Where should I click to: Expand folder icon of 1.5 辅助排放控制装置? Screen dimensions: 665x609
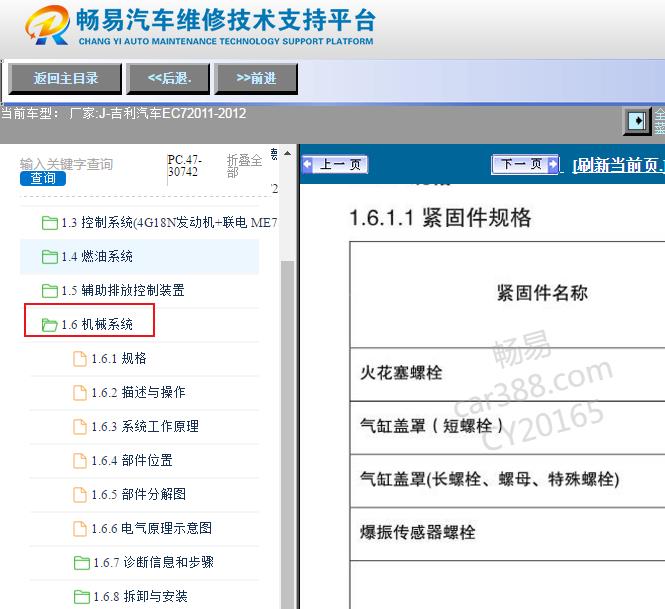pyautogui.click(x=50, y=291)
